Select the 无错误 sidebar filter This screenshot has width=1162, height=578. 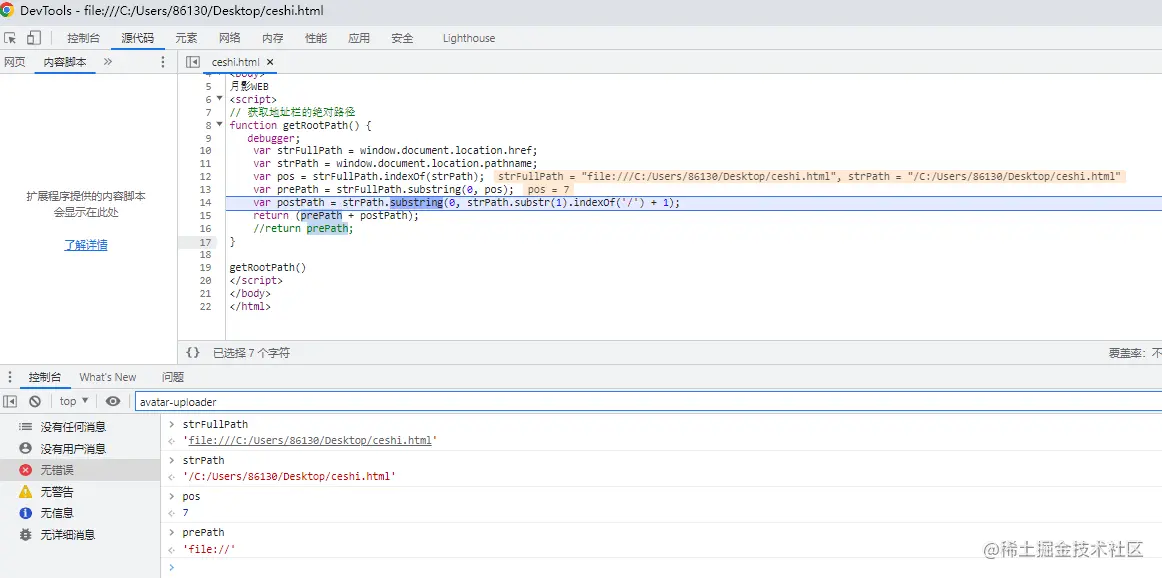[80, 470]
